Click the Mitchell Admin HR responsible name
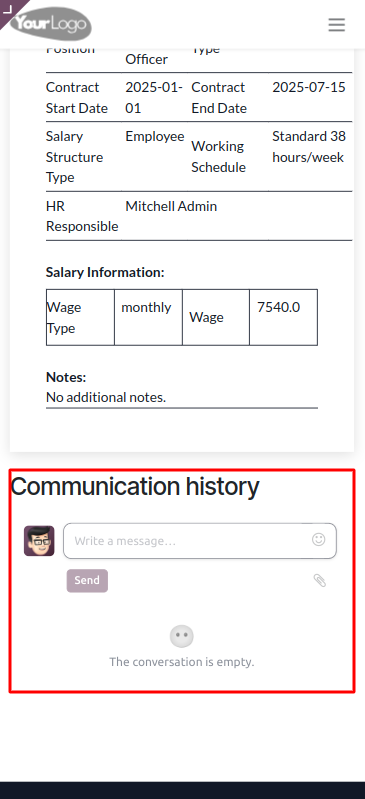 pyautogui.click(x=171, y=206)
